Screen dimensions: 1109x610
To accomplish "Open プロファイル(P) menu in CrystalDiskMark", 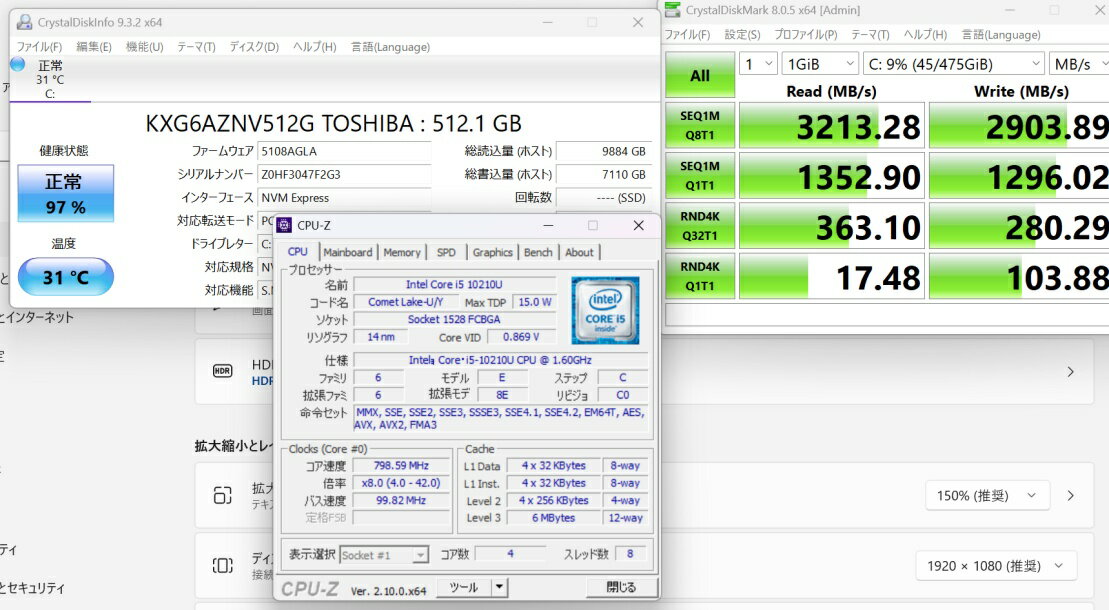I will tap(805, 34).
